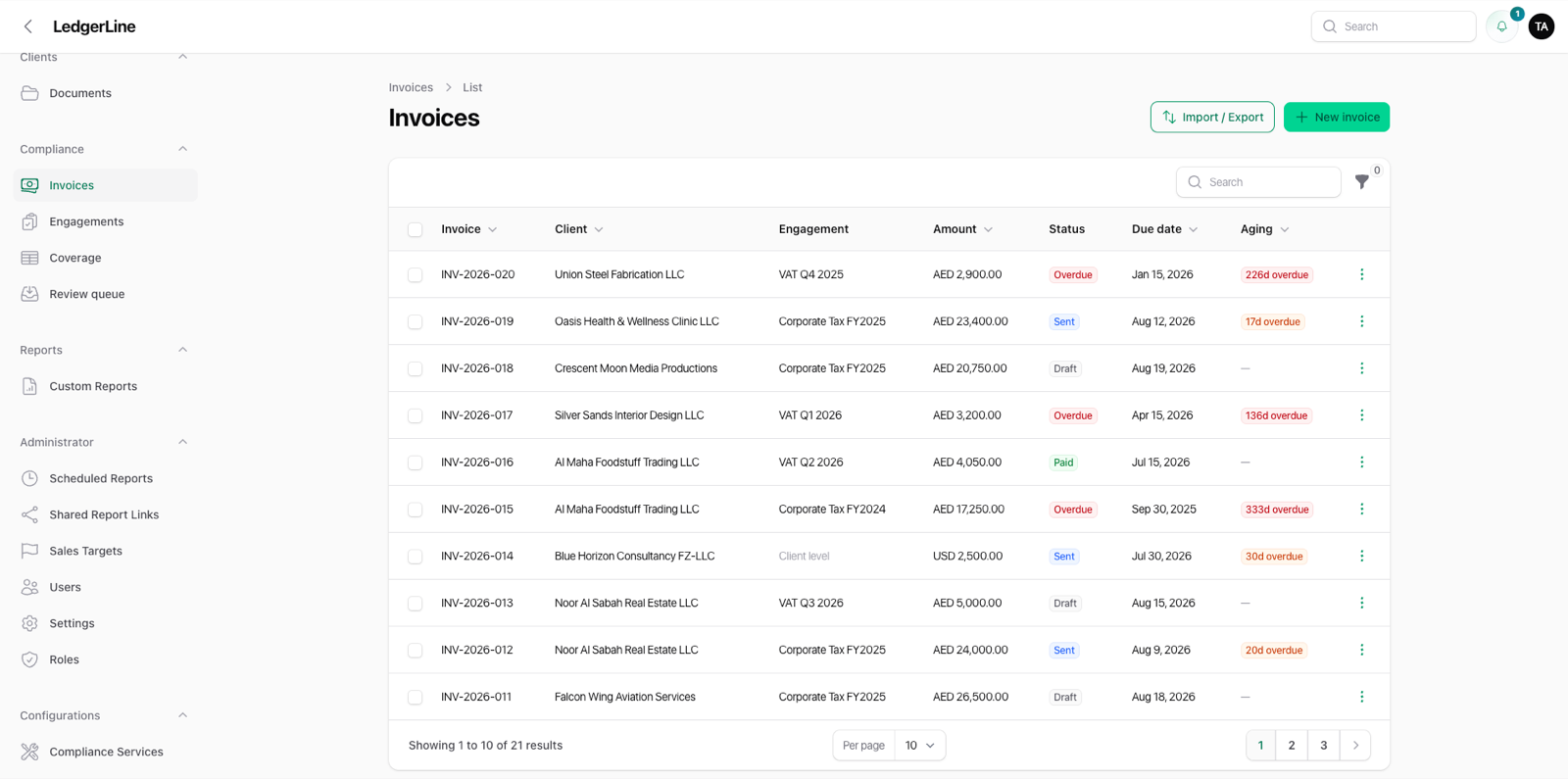Check the box for INV-2026-015
1568x779 pixels.
(416, 510)
